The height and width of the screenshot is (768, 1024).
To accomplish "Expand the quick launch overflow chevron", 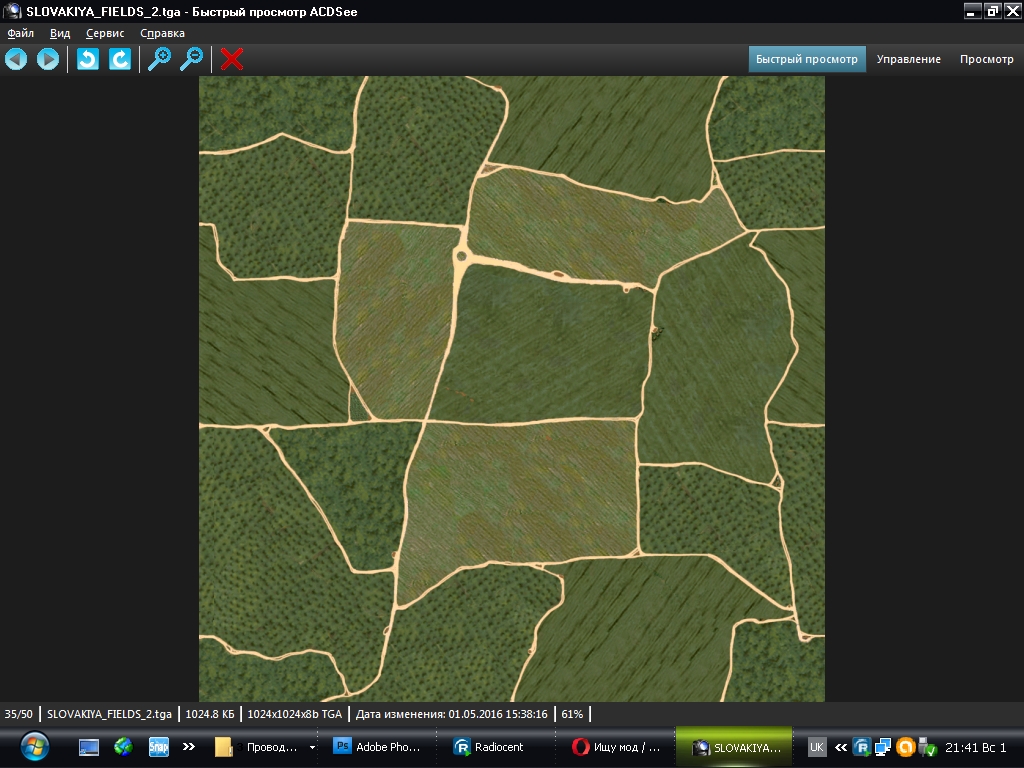I will point(188,747).
